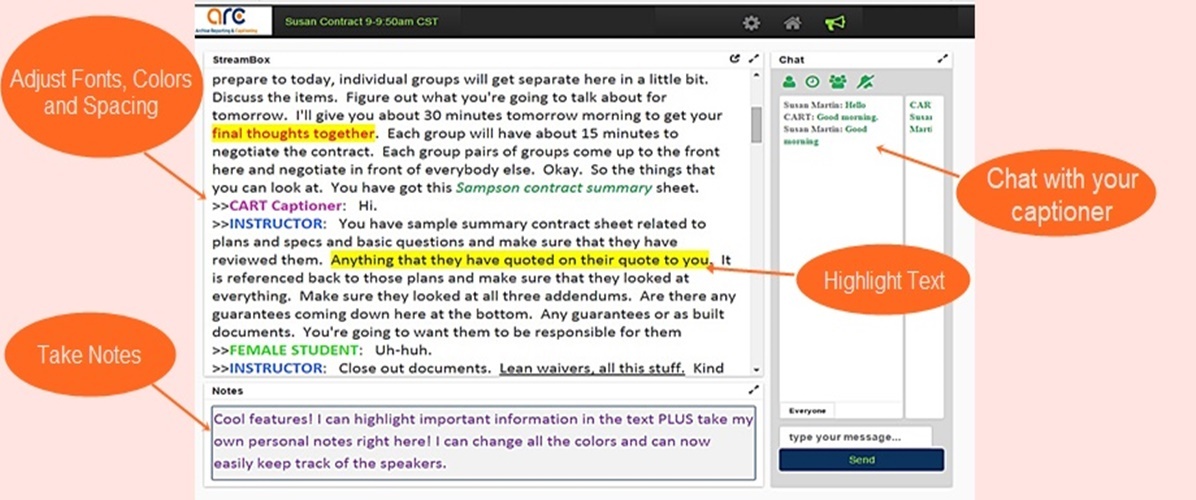Open the settings gear in top bar
This screenshot has height=500, width=1196.
click(x=751, y=22)
